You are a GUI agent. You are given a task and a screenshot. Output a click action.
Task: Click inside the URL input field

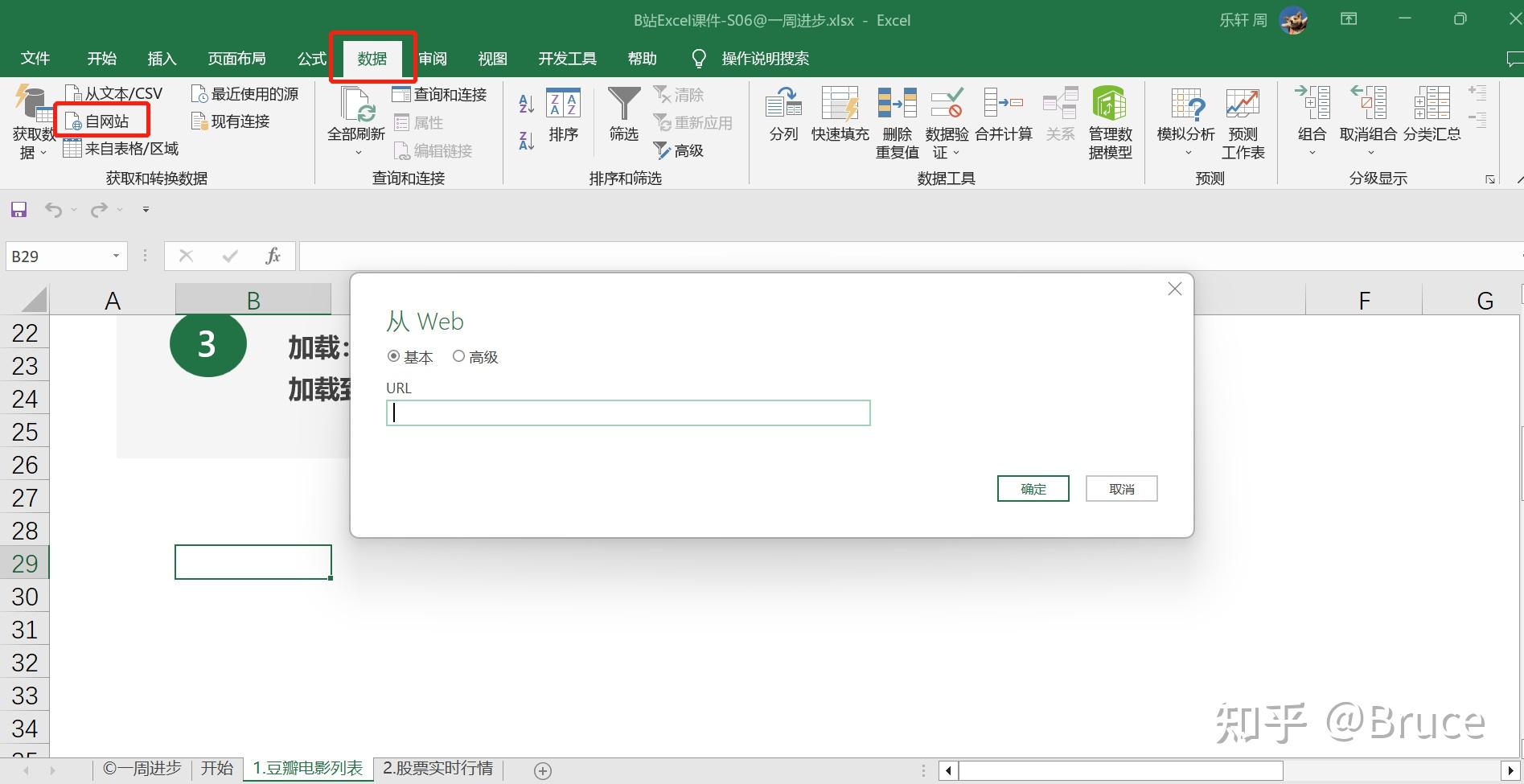(x=627, y=413)
